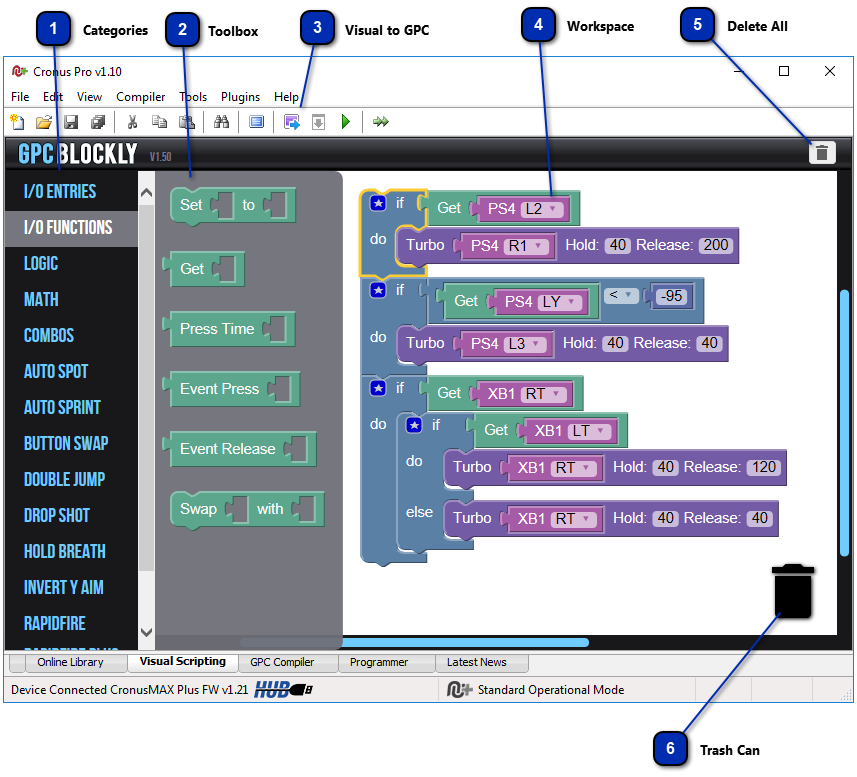
Task: Click the -95 value input field
Action: [672, 296]
